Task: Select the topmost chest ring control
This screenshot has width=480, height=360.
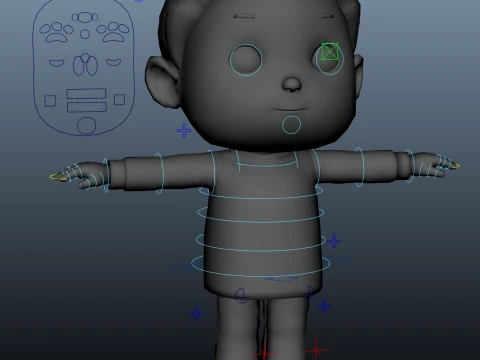Action: (261, 192)
